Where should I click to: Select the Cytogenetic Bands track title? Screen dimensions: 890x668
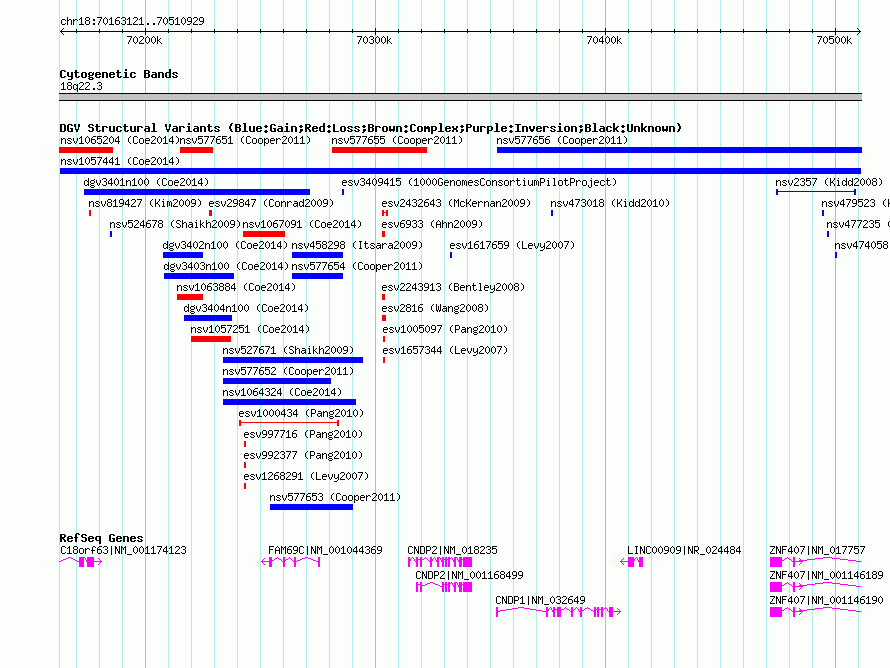[119, 74]
